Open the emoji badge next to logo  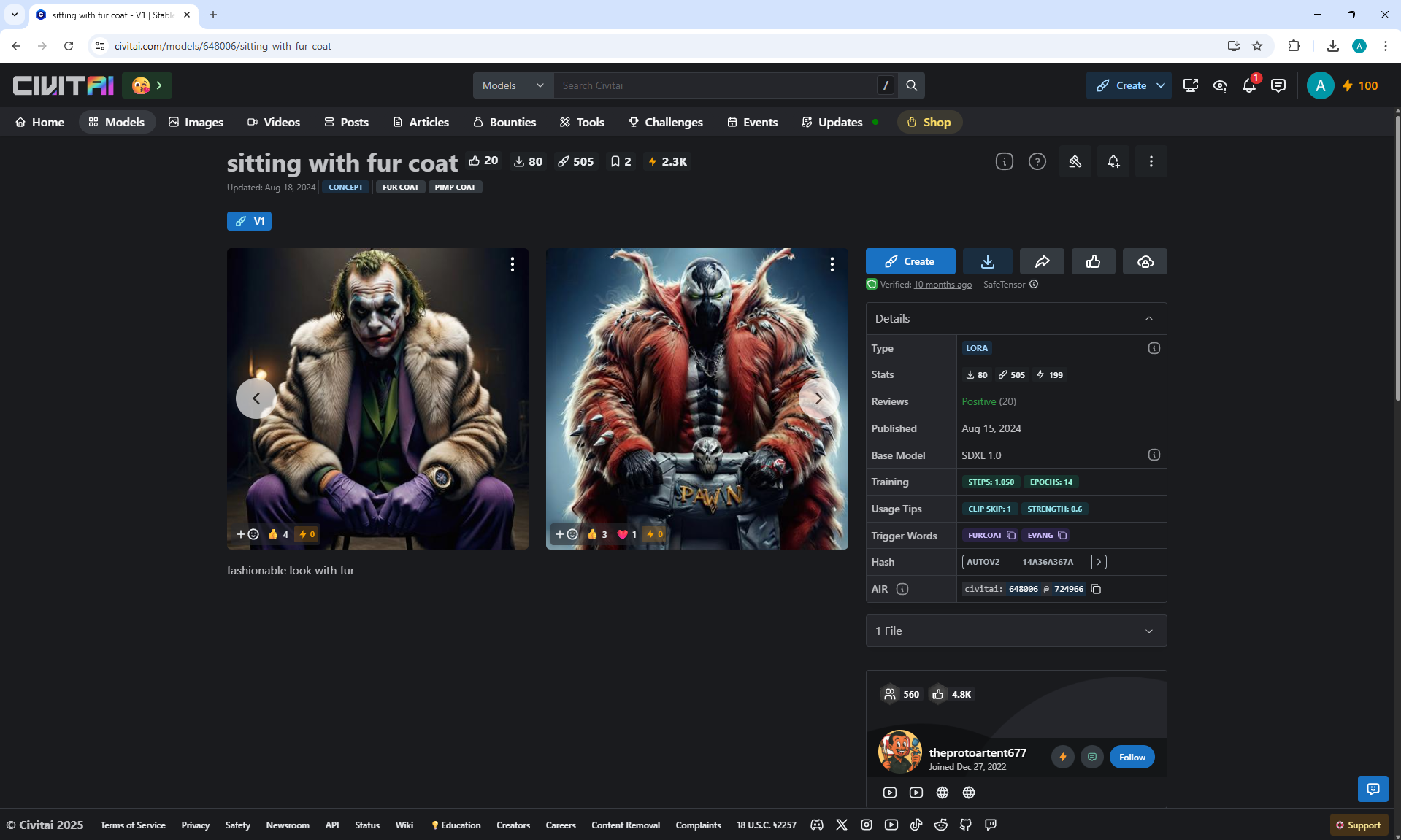[147, 85]
